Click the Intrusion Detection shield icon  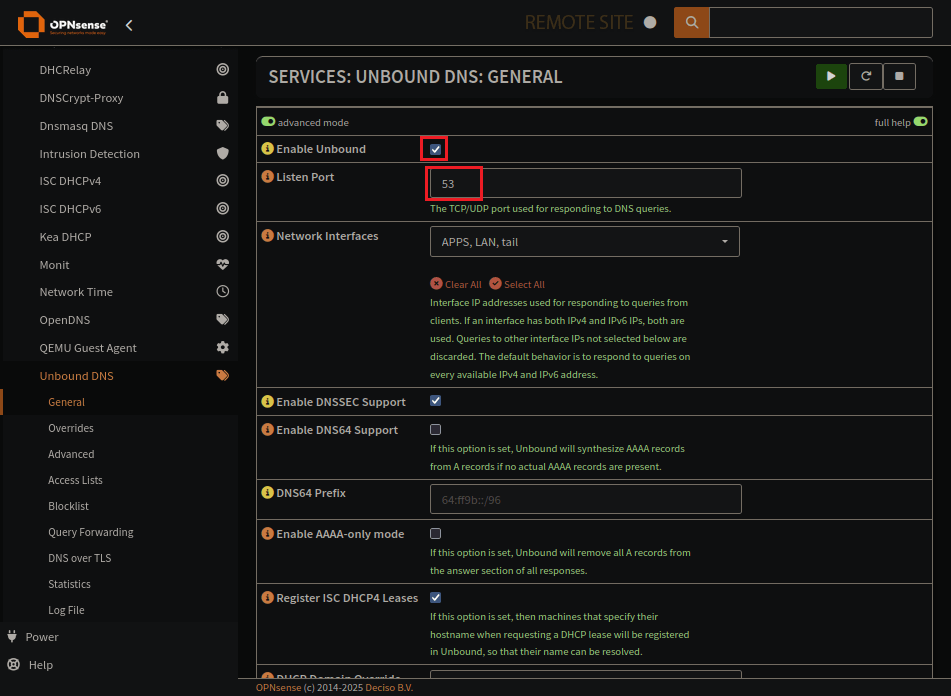(223, 153)
